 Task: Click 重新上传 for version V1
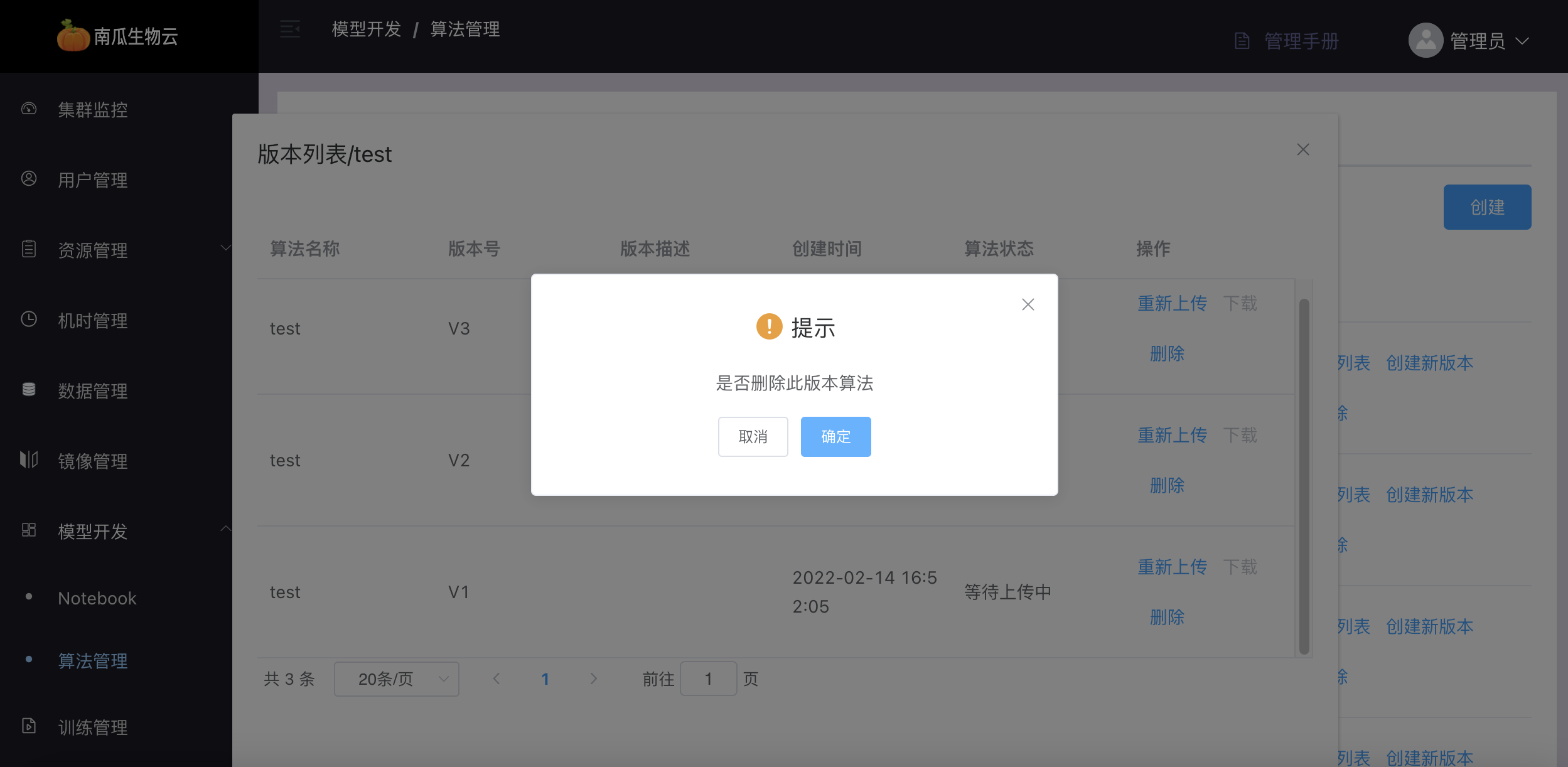(x=1173, y=567)
